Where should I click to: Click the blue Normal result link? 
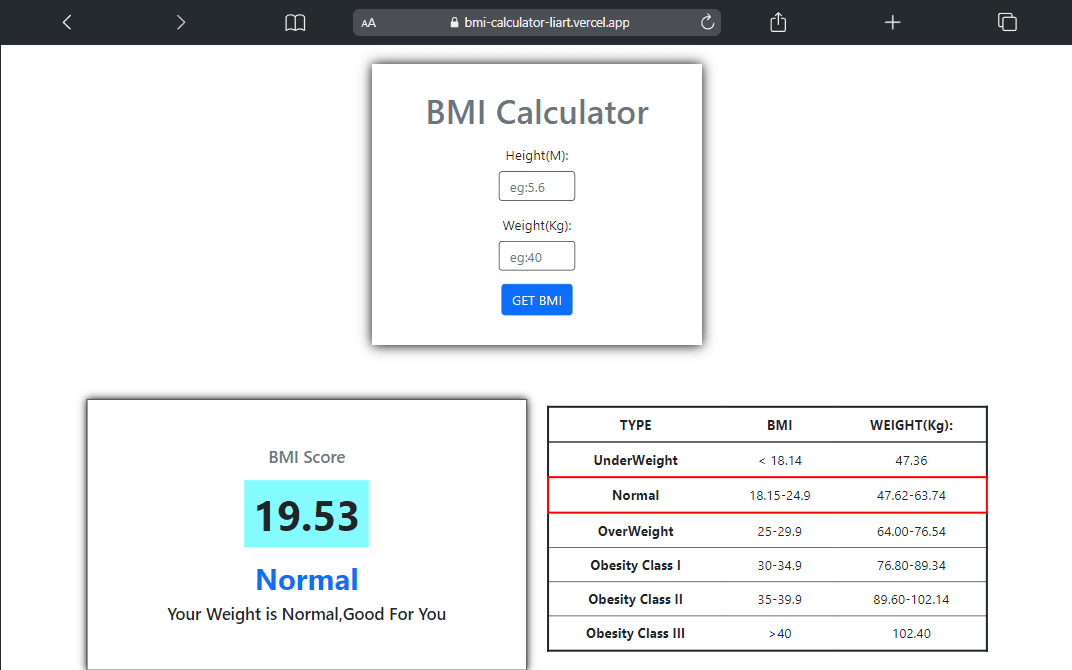306,580
